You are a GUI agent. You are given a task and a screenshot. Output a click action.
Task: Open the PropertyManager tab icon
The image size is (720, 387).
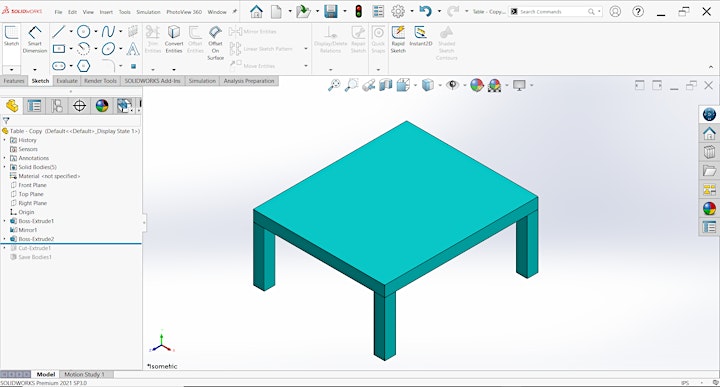[x=34, y=106]
